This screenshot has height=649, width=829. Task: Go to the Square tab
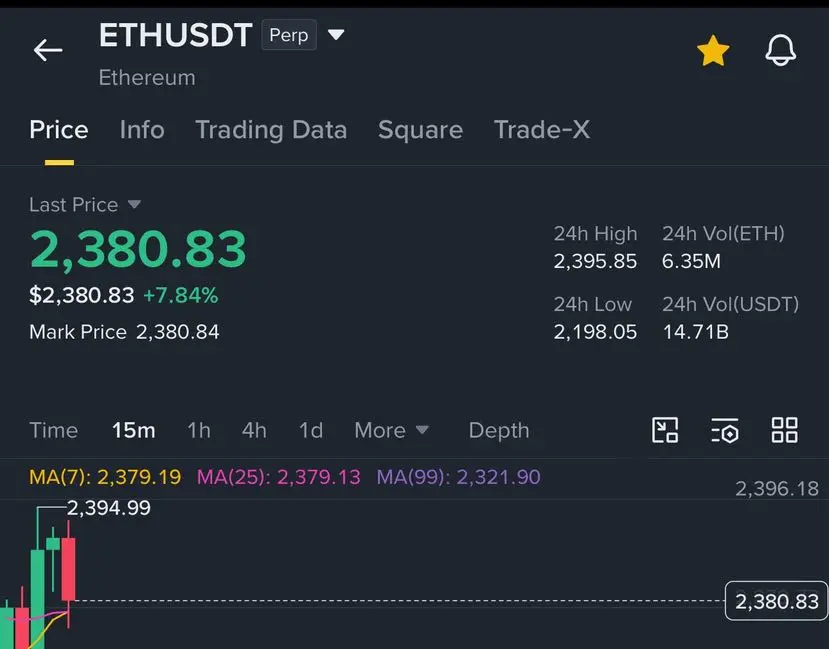point(420,130)
